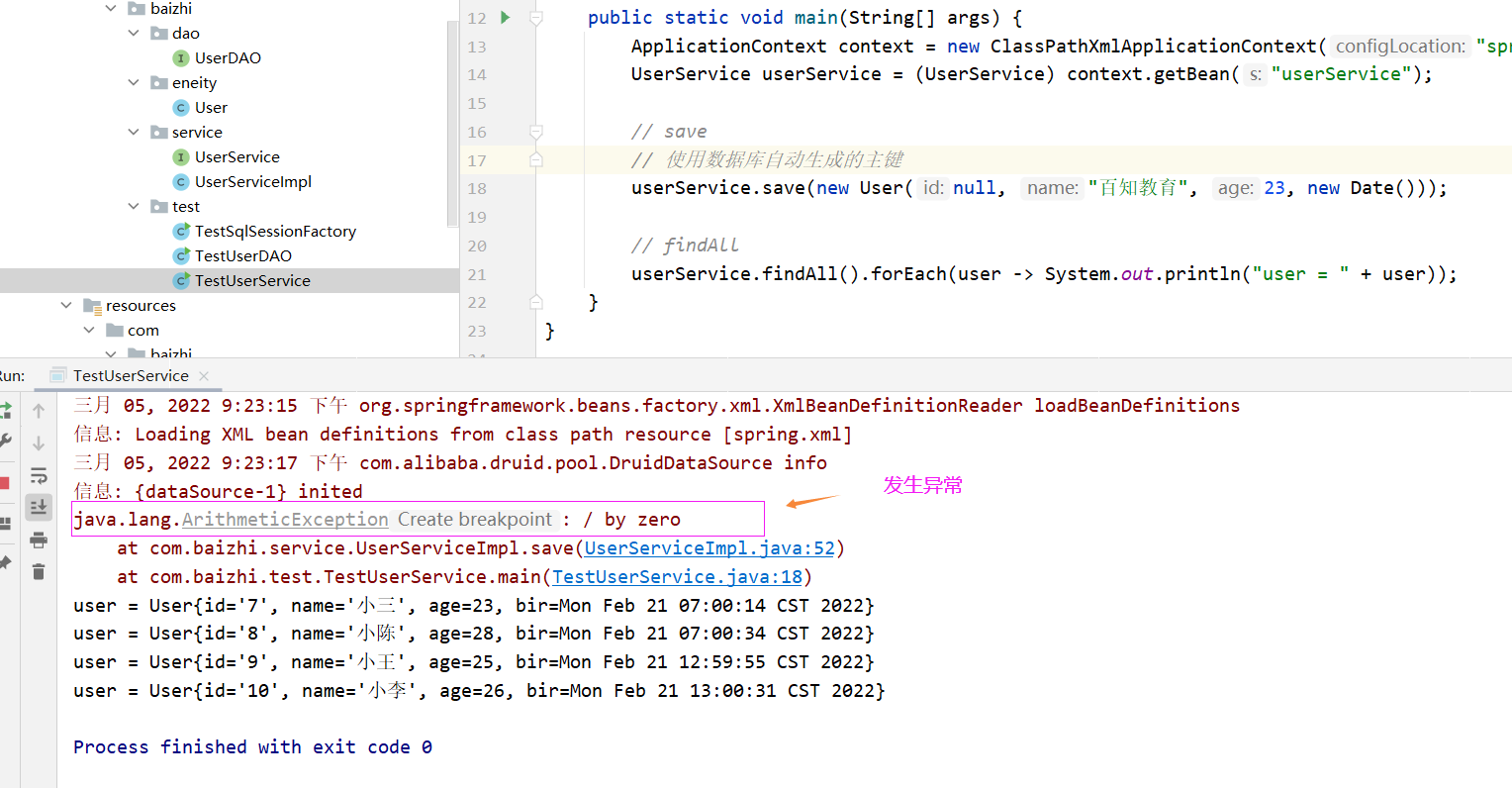The height and width of the screenshot is (788, 1512).
Task: Open the TestUserService.java:18 stack trace link
Action: [x=677, y=577]
